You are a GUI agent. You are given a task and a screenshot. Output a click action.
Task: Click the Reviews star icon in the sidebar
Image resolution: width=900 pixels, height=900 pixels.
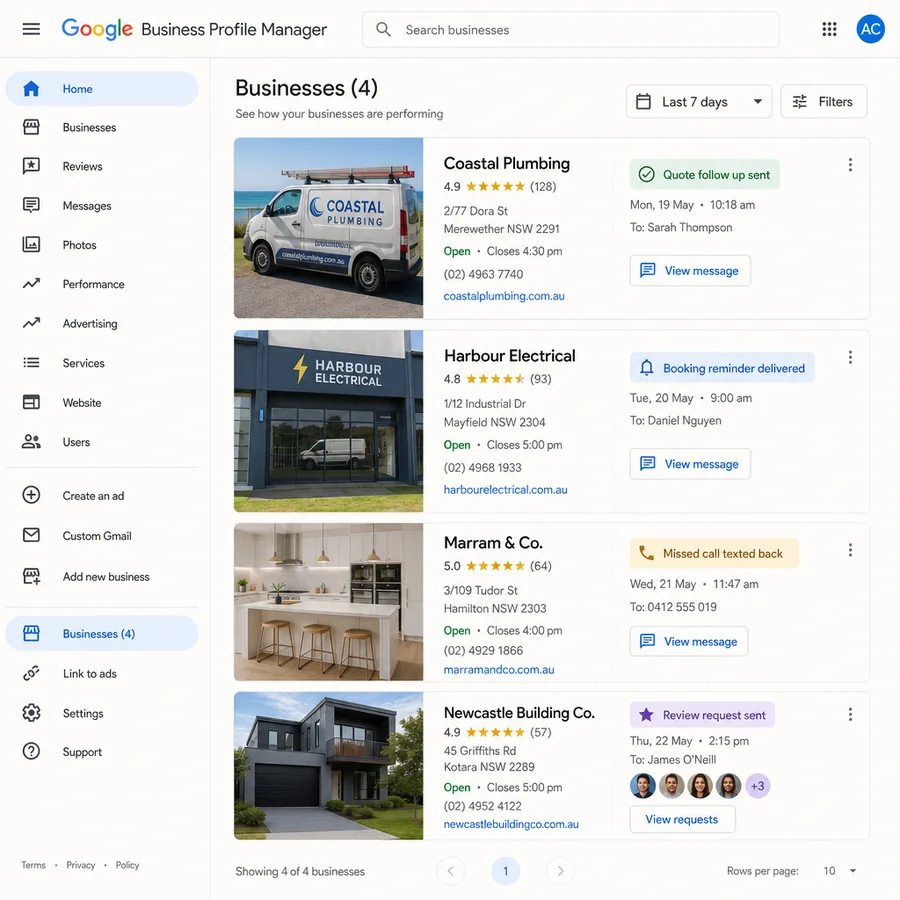(31, 166)
